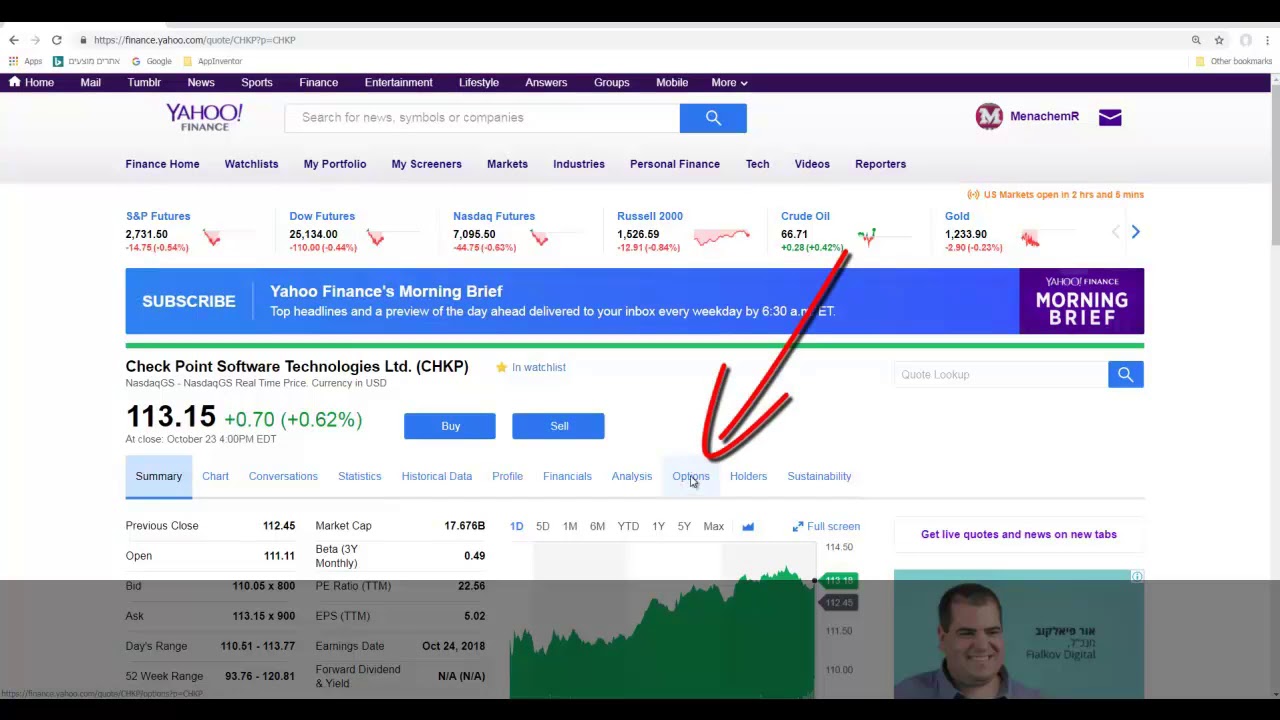Open Lifestyle in Yahoo top bar
Screen dimensions: 1280x720
pyautogui.click(x=478, y=82)
